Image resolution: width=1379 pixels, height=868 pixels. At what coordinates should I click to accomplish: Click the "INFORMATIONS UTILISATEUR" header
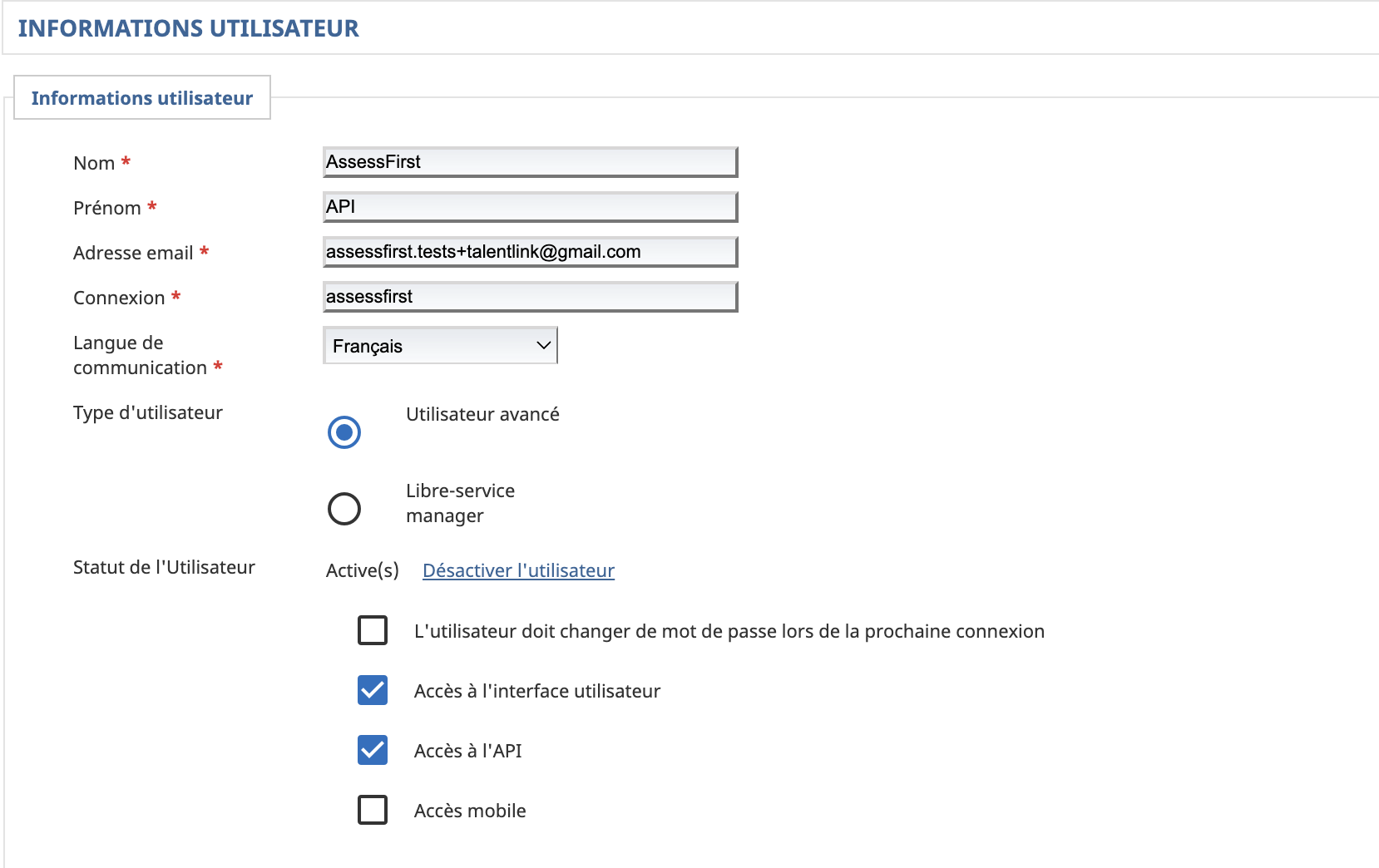(187, 27)
